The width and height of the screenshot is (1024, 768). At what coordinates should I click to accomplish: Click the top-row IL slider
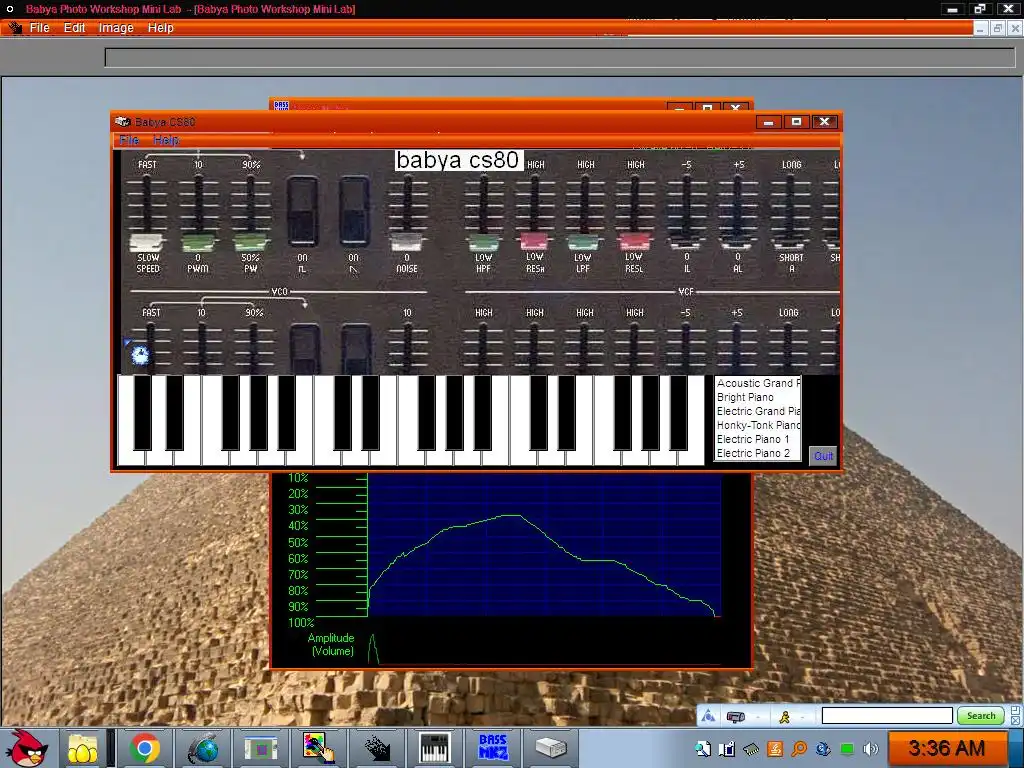(x=686, y=212)
